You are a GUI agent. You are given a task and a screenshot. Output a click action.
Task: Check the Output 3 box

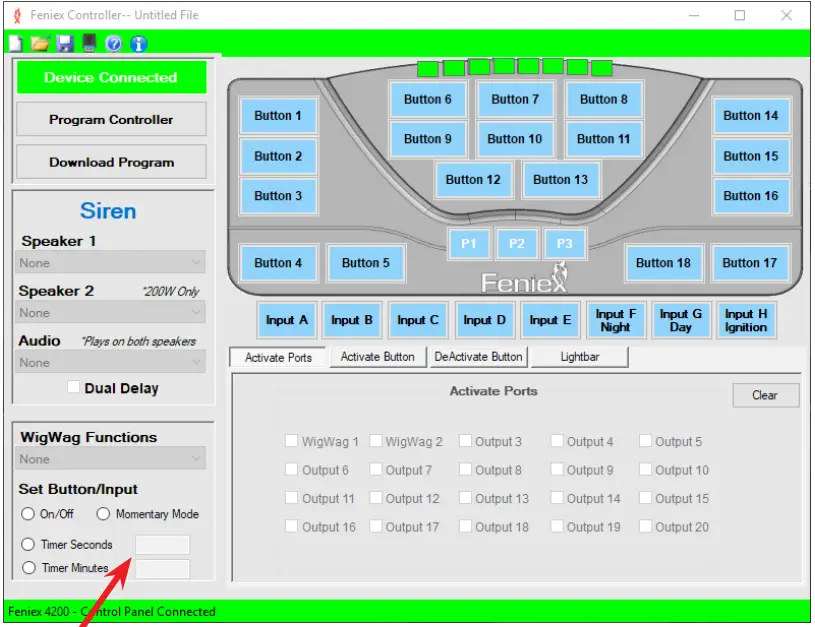(465, 441)
